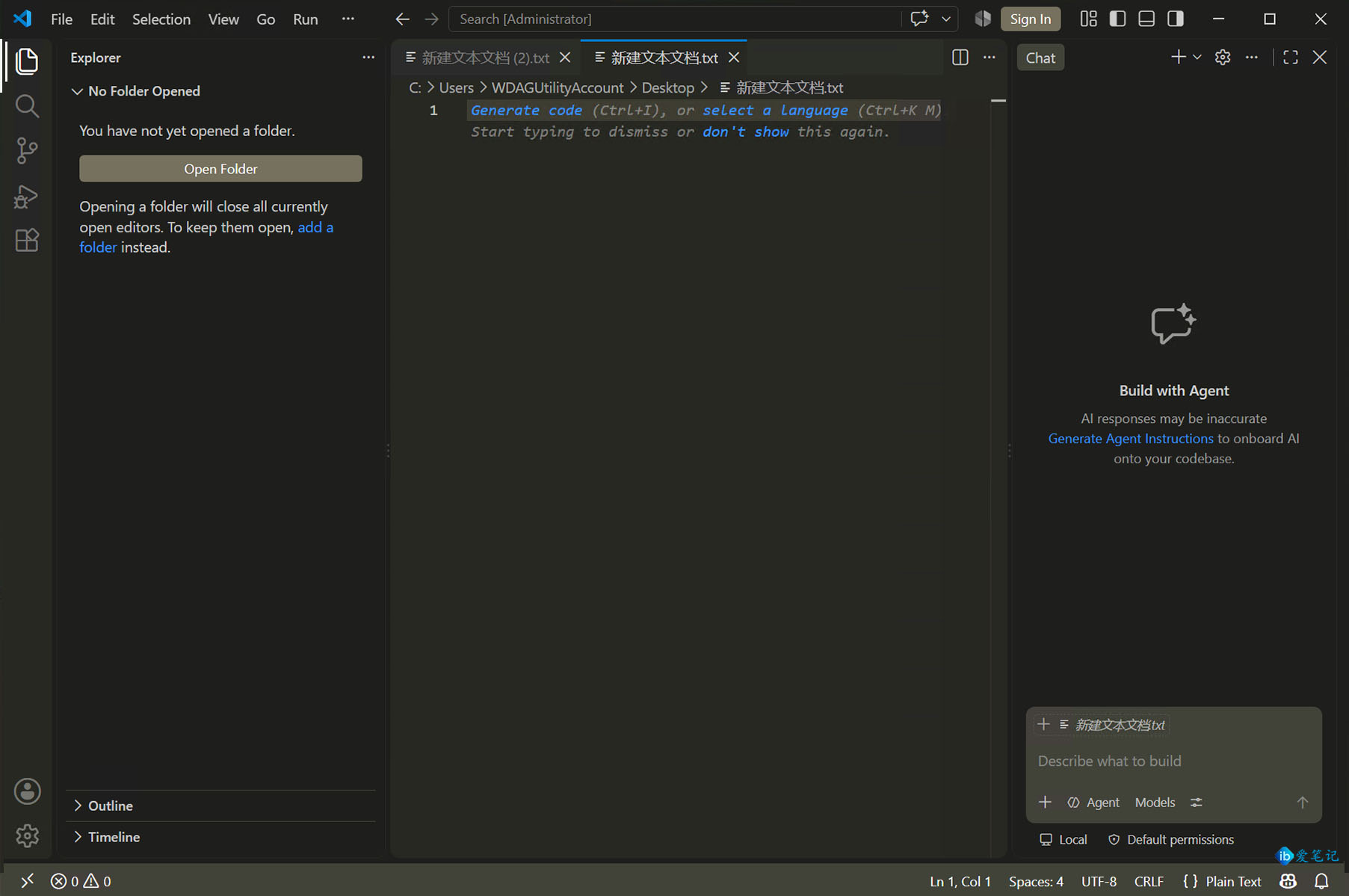
Task: Open the Extensions view
Action: coord(27,241)
